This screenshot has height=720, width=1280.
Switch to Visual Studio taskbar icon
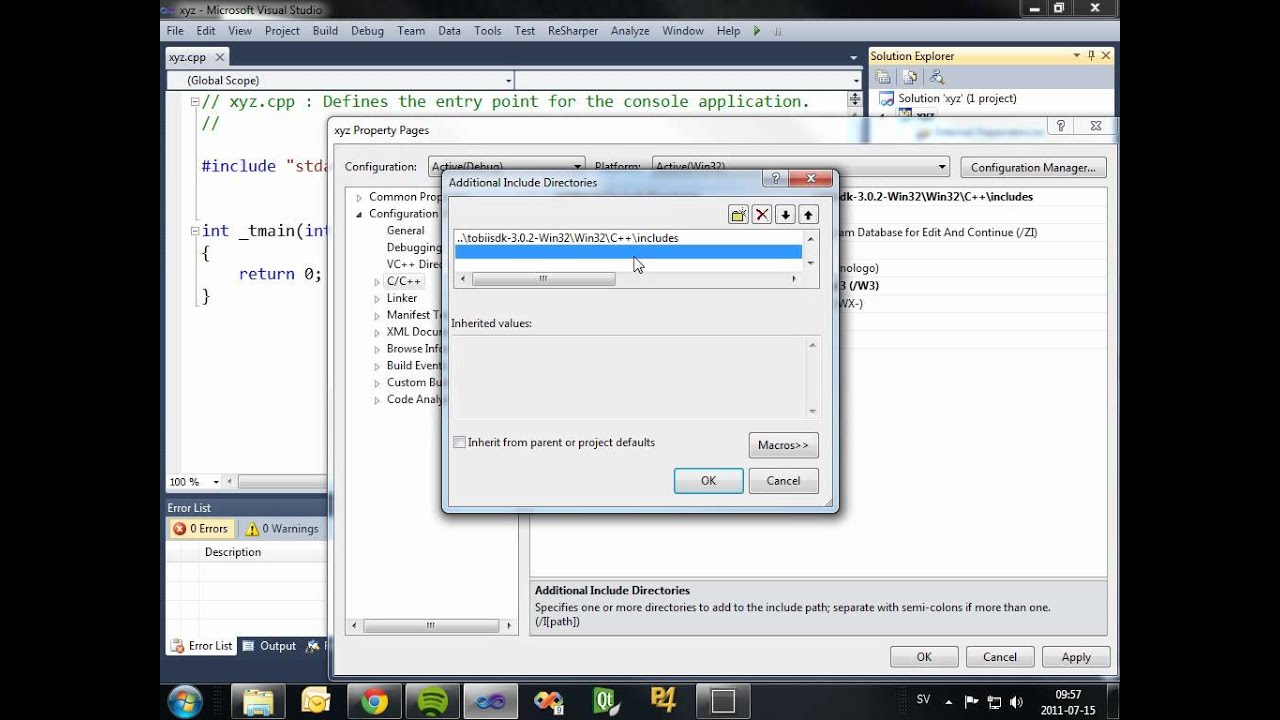(490, 701)
